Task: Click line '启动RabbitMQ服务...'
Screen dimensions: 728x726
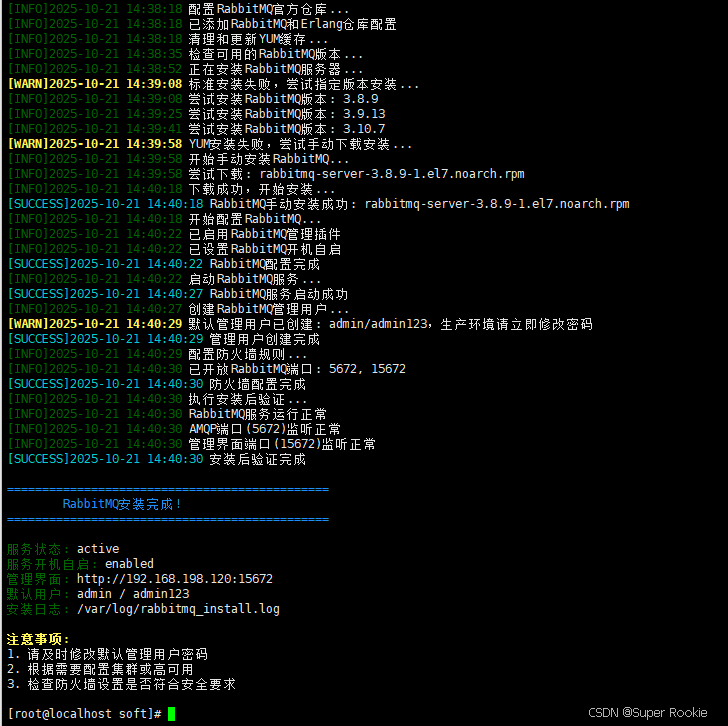Action: point(164,279)
